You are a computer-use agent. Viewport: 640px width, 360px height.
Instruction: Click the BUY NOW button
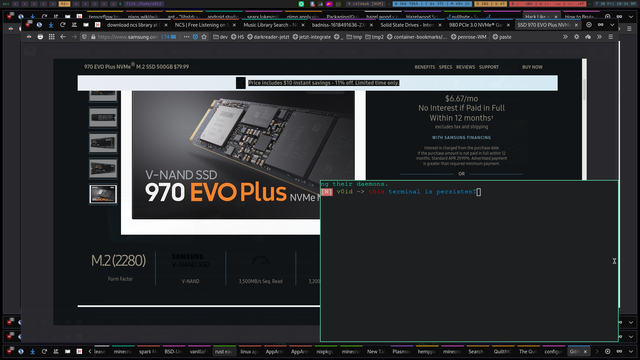point(532,67)
